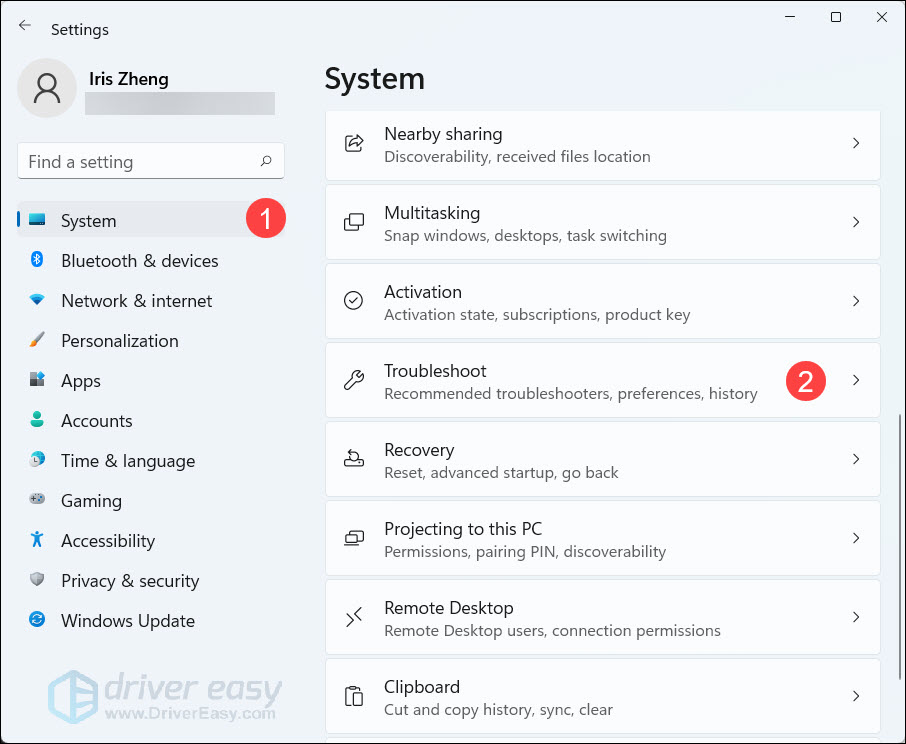This screenshot has height=744, width=906.
Task: Click the user profile avatar icon
Action: [47, 88]
